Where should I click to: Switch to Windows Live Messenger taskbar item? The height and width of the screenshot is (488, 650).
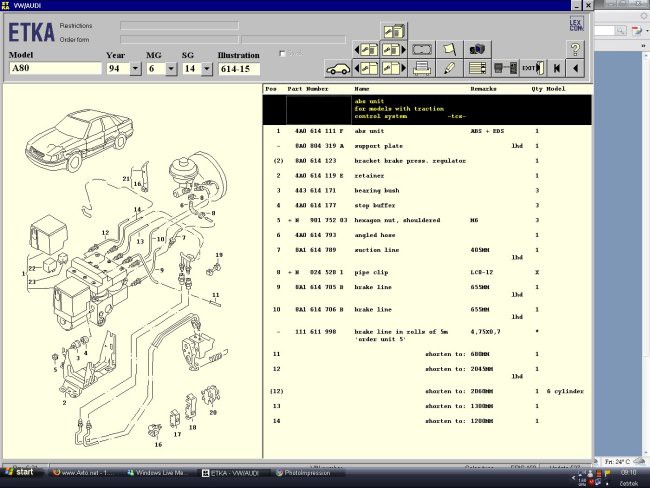tap(158, 473)
